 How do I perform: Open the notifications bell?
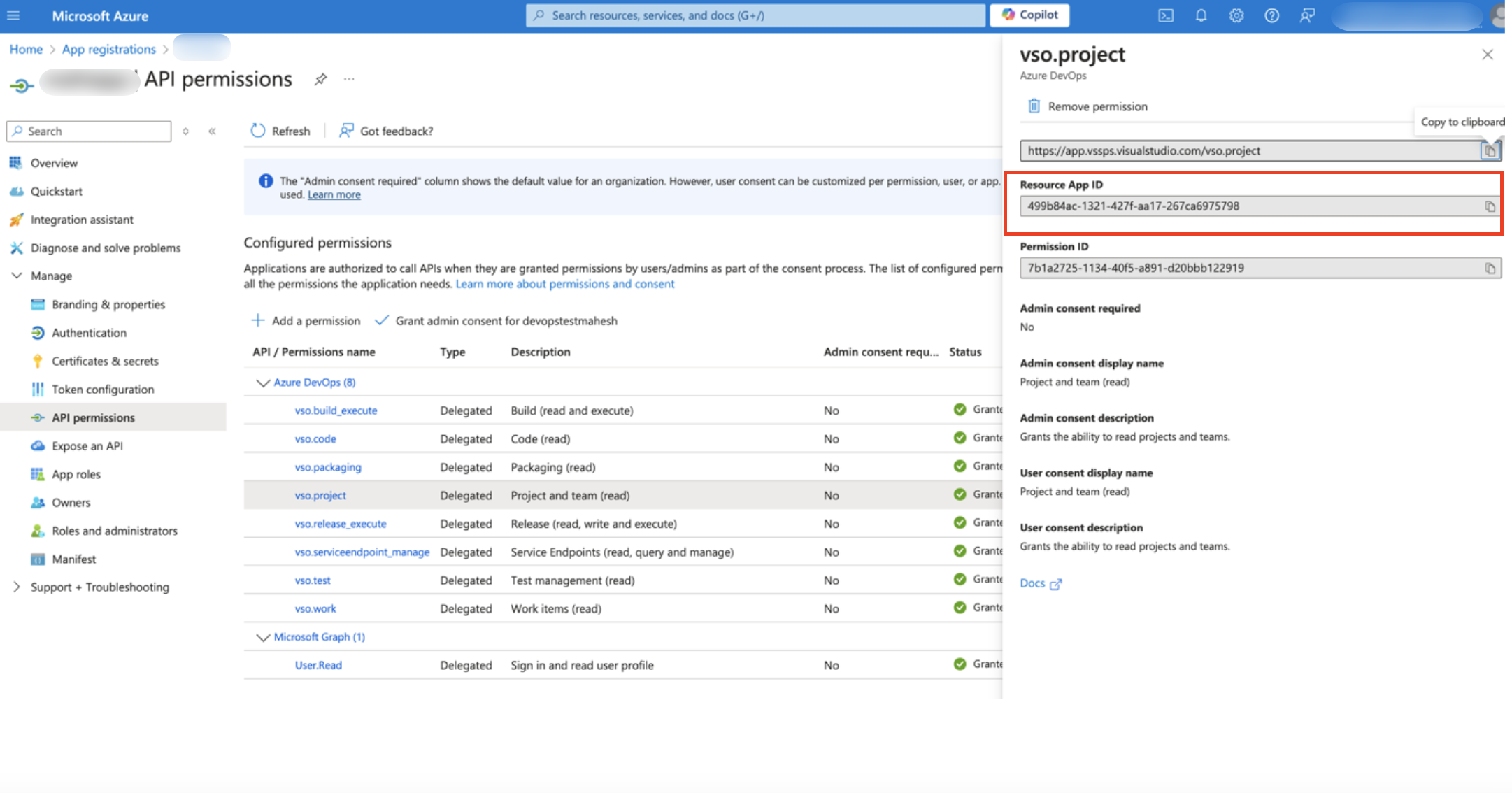click(x=1201, y=15)
